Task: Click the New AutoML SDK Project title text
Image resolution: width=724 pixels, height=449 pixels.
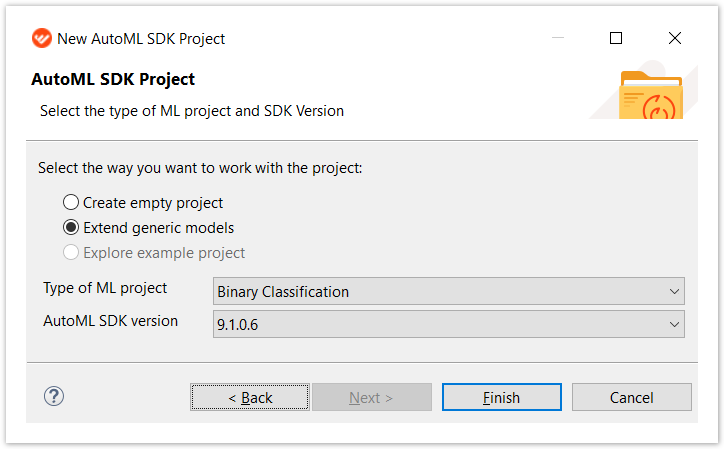Action: tap(141, 39)
